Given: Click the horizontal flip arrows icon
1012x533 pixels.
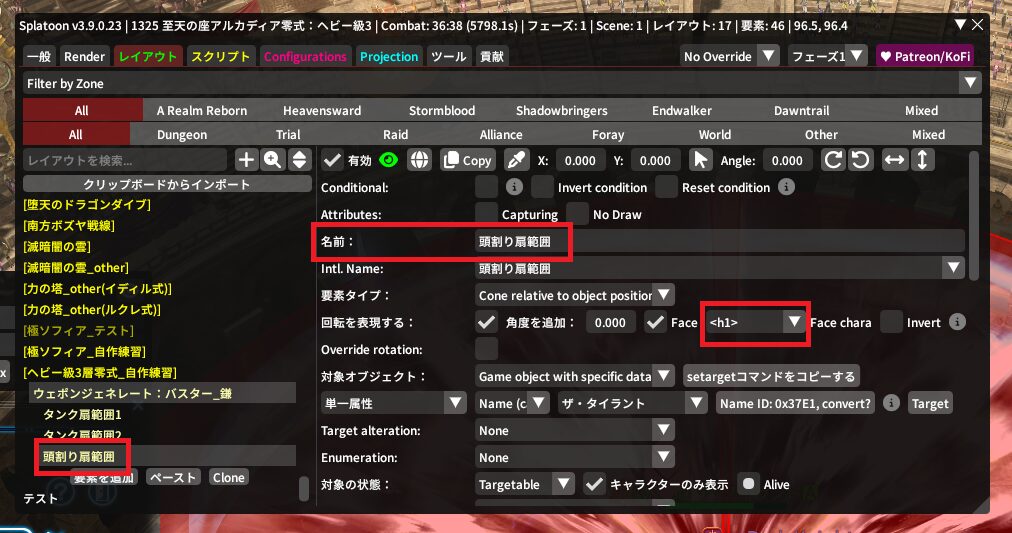Looking at the screenshot, I should pyautogui.click(x=894, y=160).
